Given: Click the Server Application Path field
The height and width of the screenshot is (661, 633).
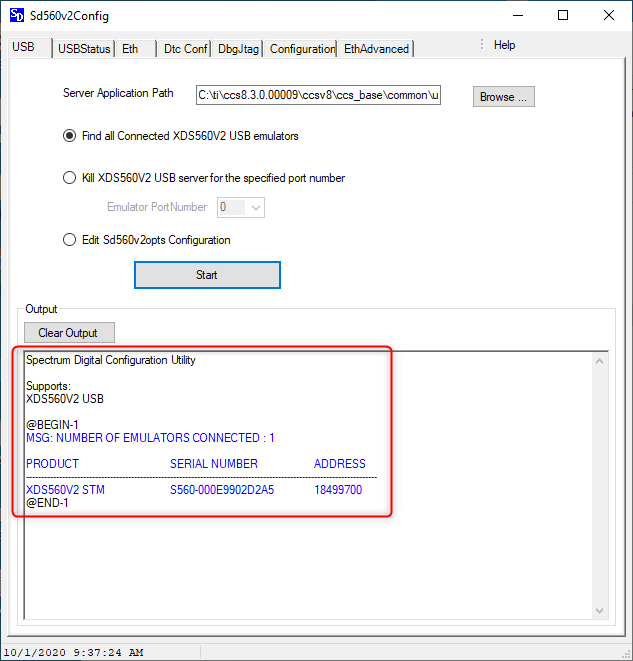Looking at the screenshot, I should pos(318,95).
